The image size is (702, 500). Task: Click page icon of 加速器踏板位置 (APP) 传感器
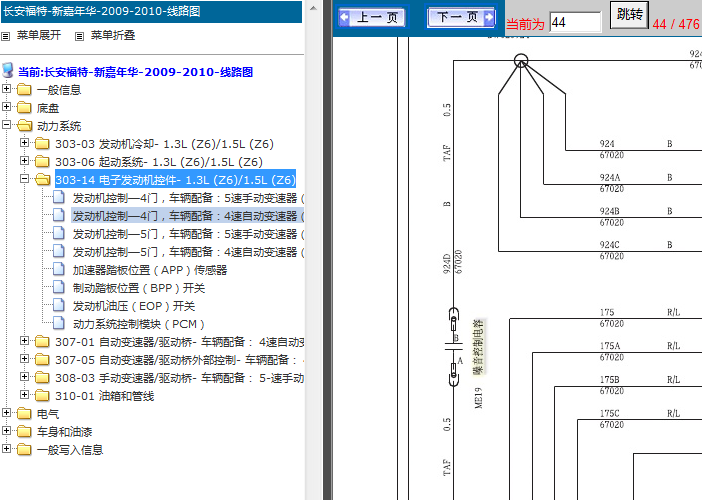tap(59, 269)
